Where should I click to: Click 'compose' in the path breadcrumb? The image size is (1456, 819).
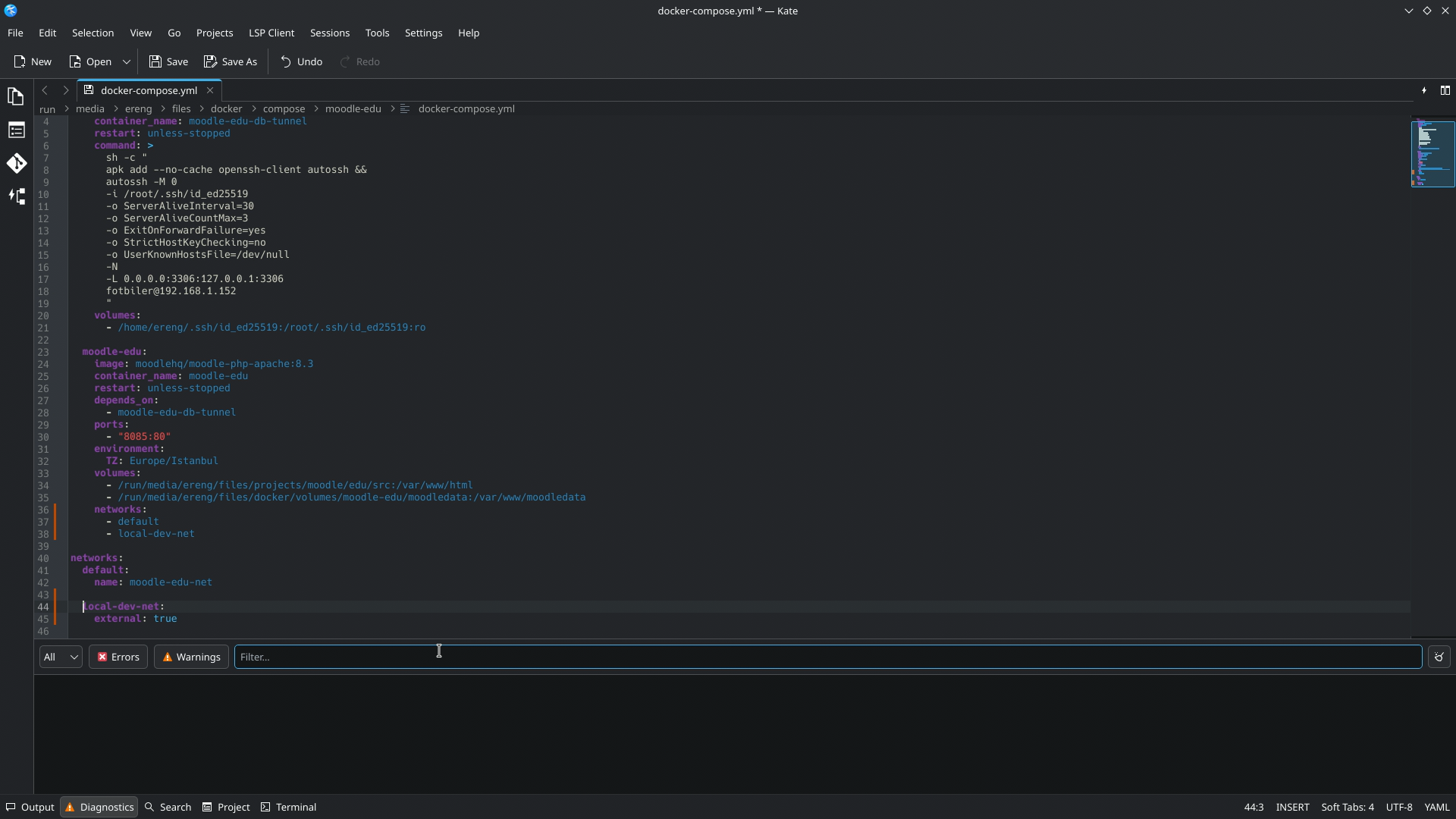284,109
